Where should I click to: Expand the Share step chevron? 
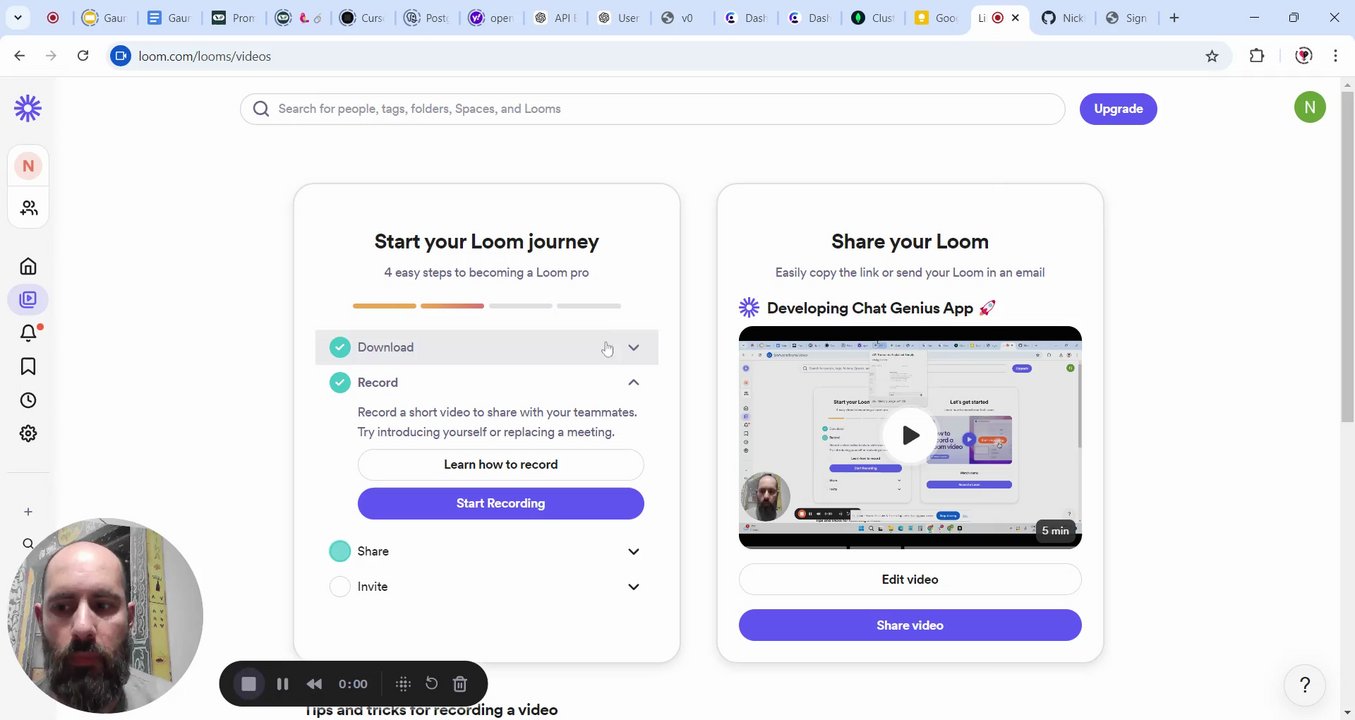633,551
